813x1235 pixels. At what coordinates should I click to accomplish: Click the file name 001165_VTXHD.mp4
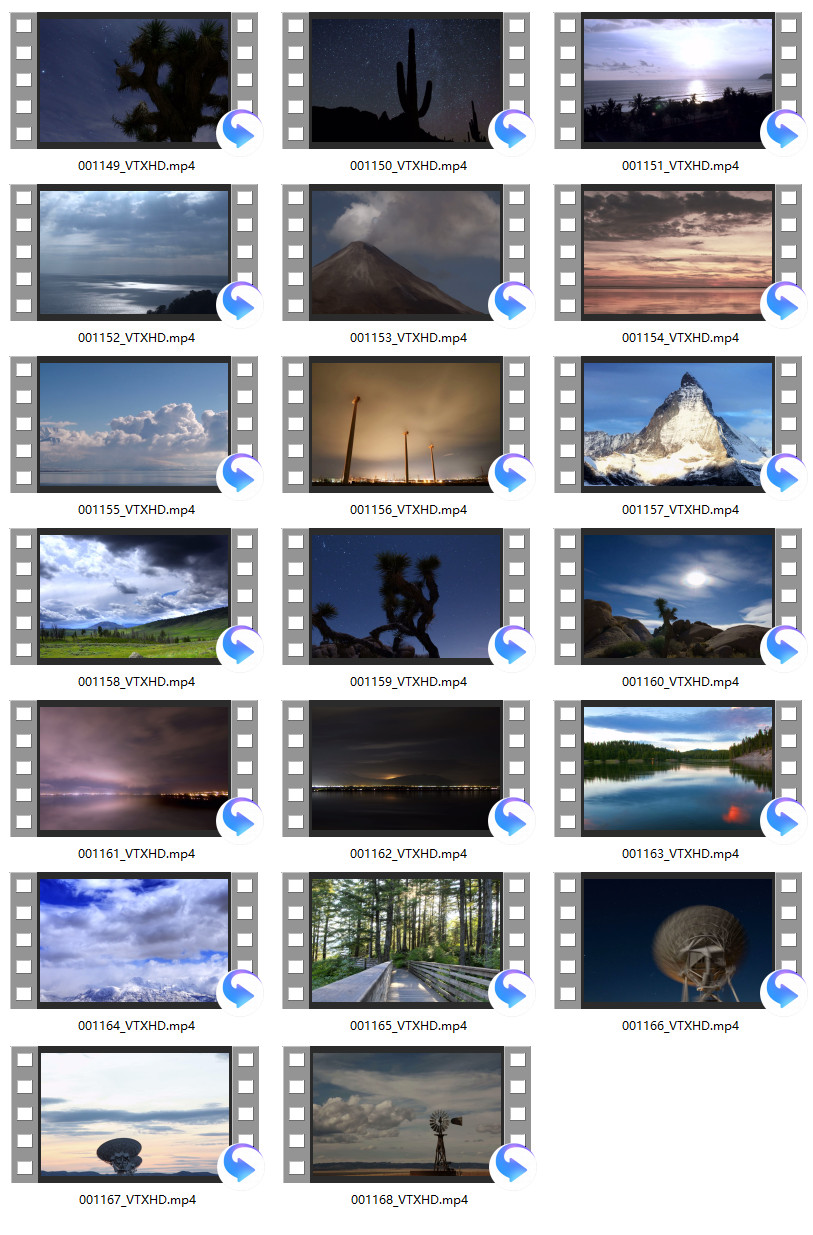(x=408, y=1026)
